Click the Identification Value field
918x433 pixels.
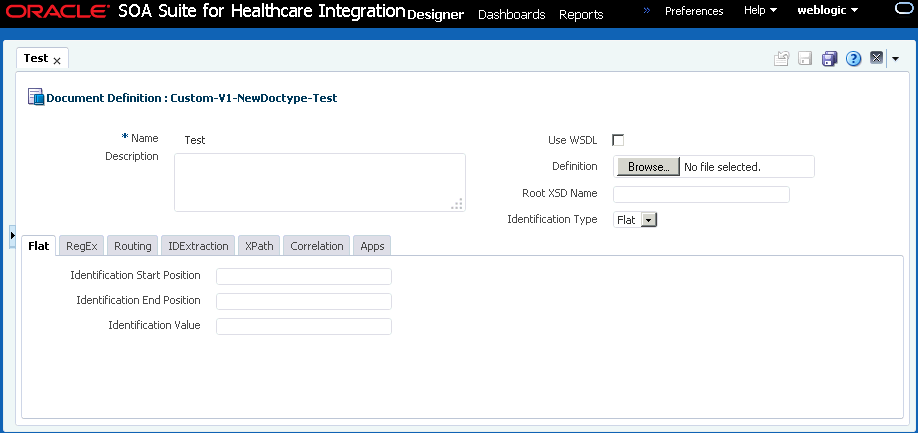click(x=304, y=327)
